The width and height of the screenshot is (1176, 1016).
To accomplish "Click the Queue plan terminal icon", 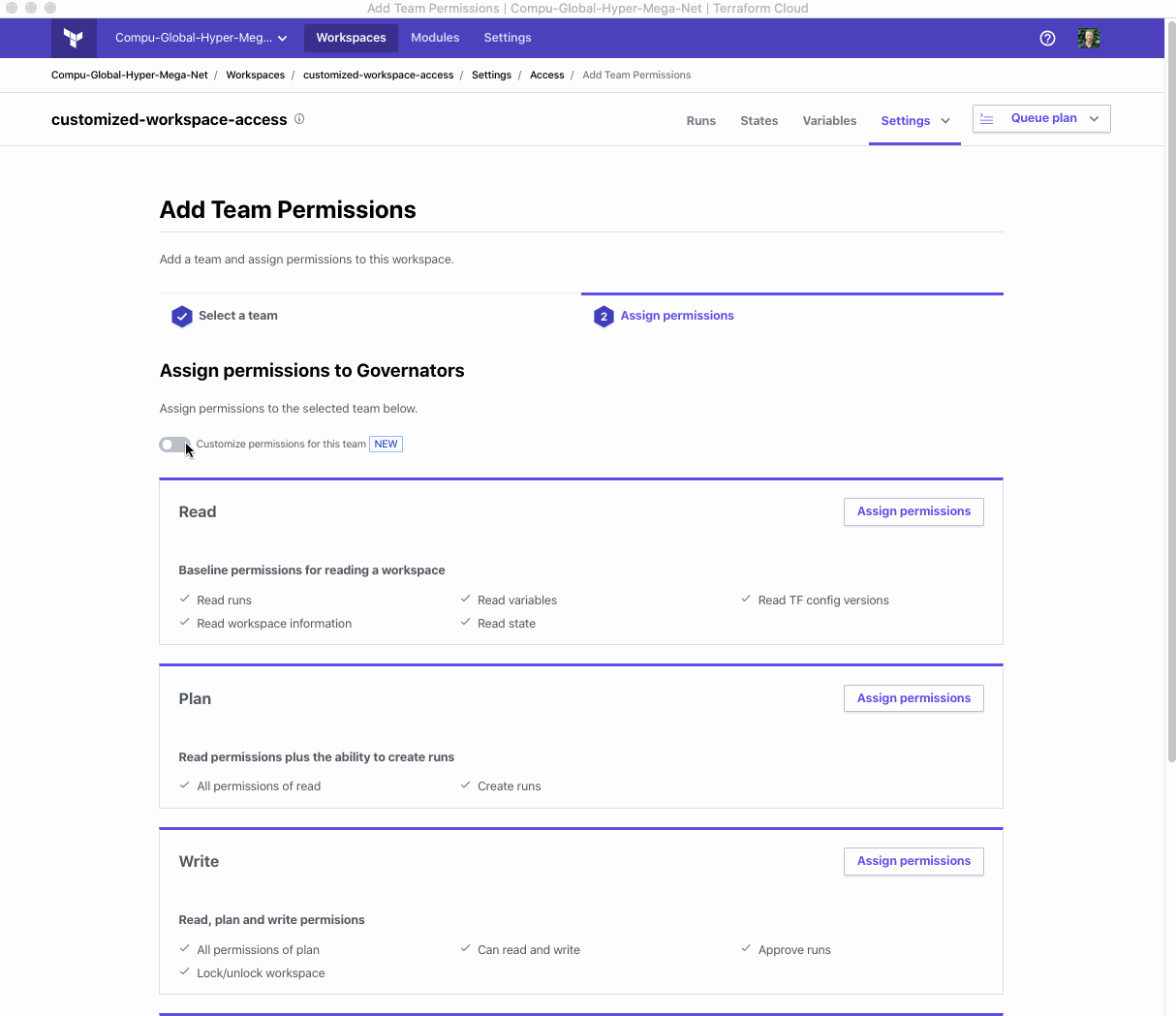I will [x=987, y=119].
